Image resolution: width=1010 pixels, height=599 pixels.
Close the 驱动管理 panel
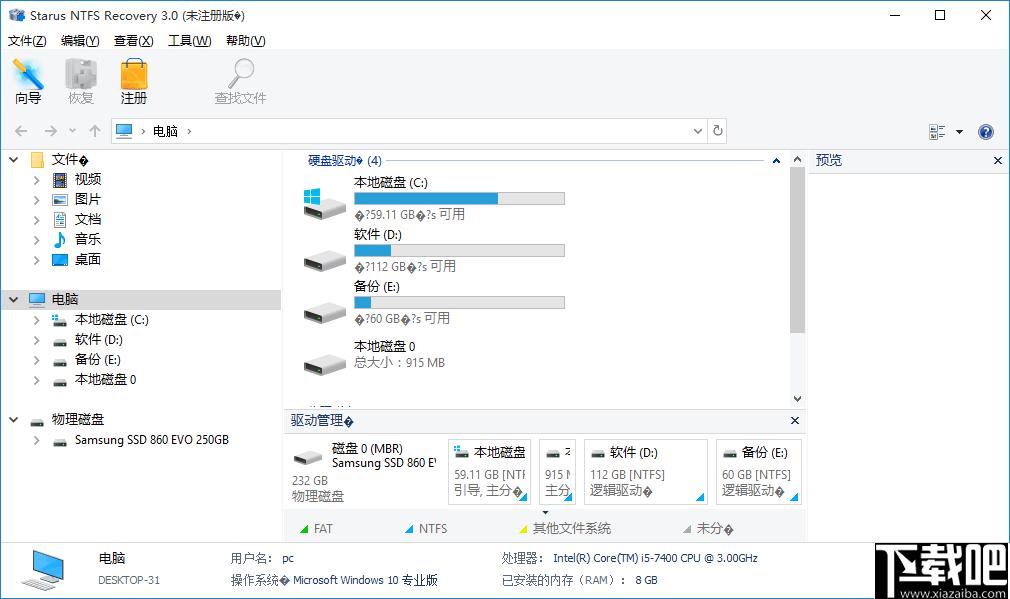(795, 421)
